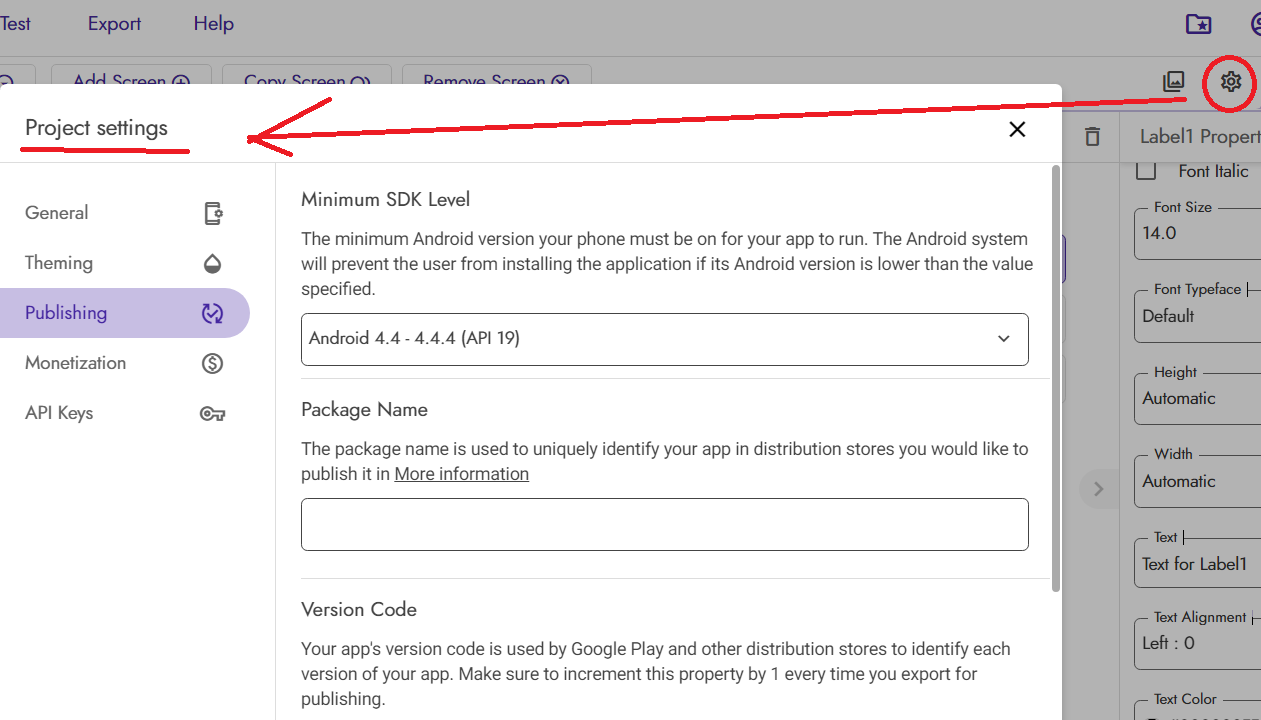Screen dimensions: 1261x720
Task: Close the Project settings dialog
Action: [x=1017, y=129]
